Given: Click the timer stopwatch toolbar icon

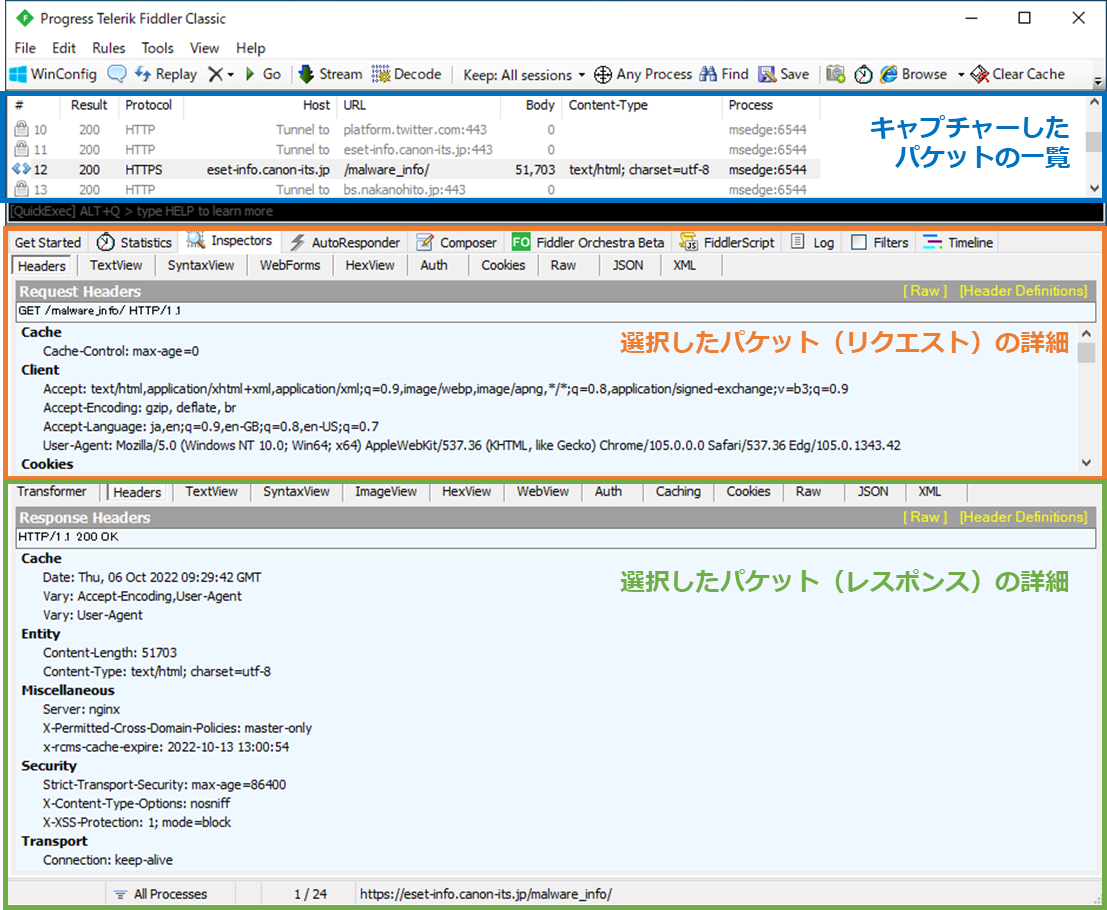Looking at the screenshot, I should click(x=862, y=74).
